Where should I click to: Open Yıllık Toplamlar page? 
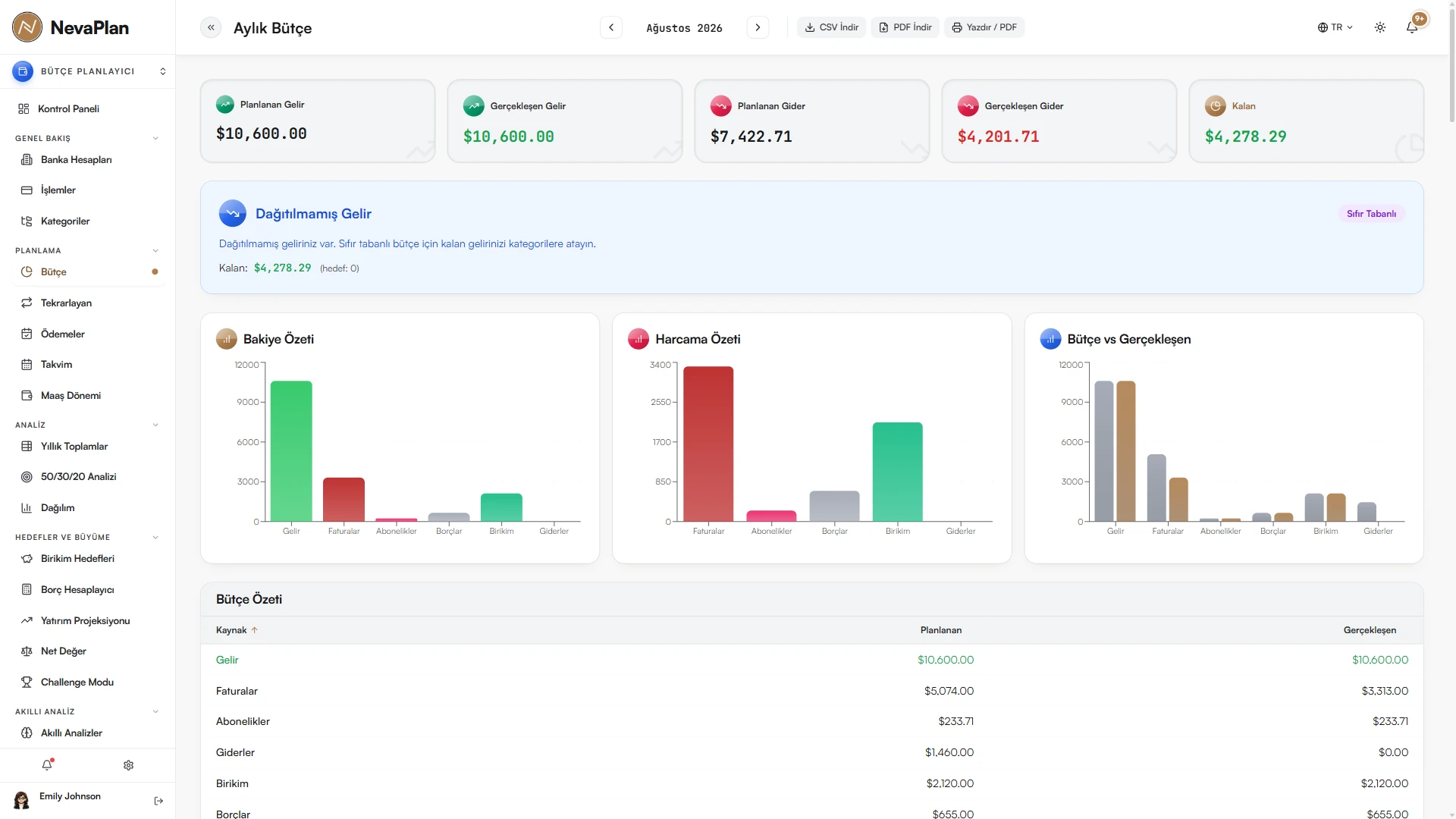click(x=88, y=446)
